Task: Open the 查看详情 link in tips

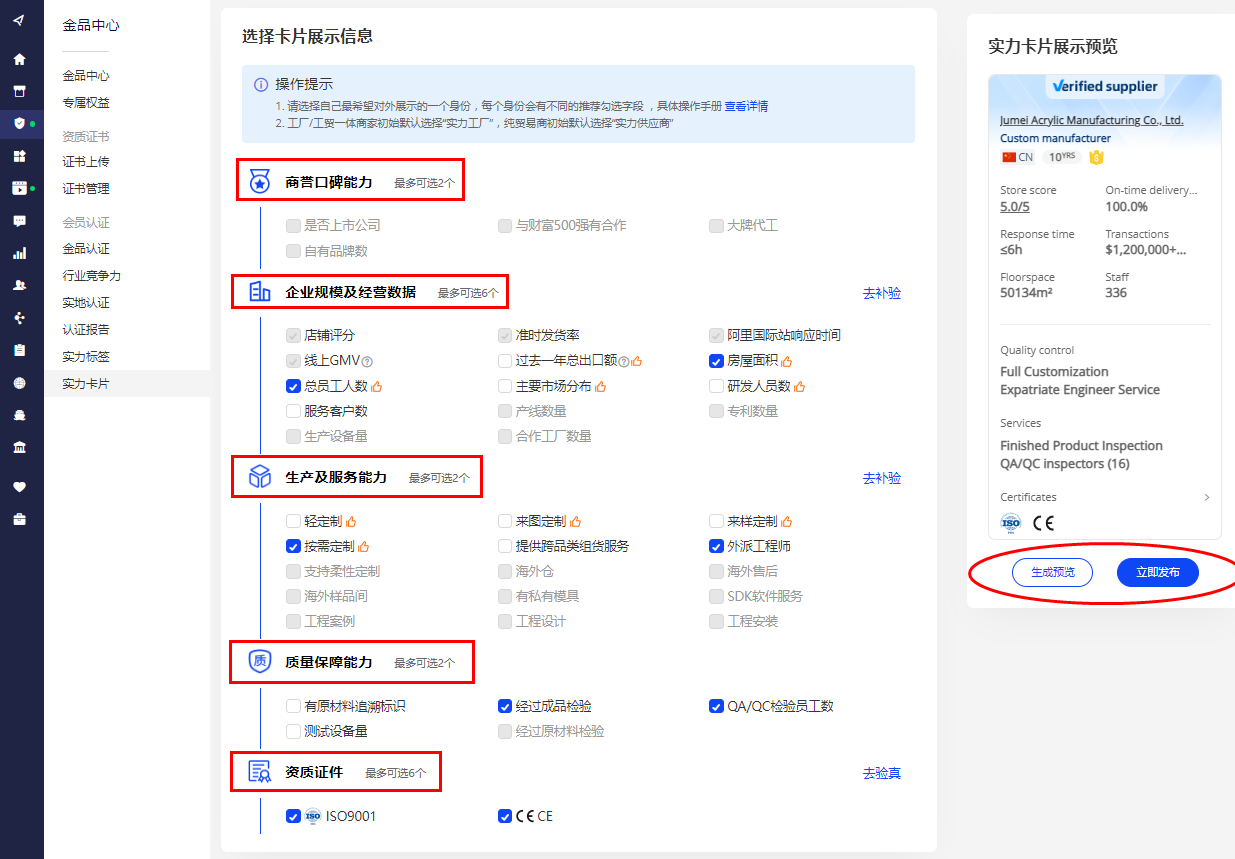Action: coord(746,106)
